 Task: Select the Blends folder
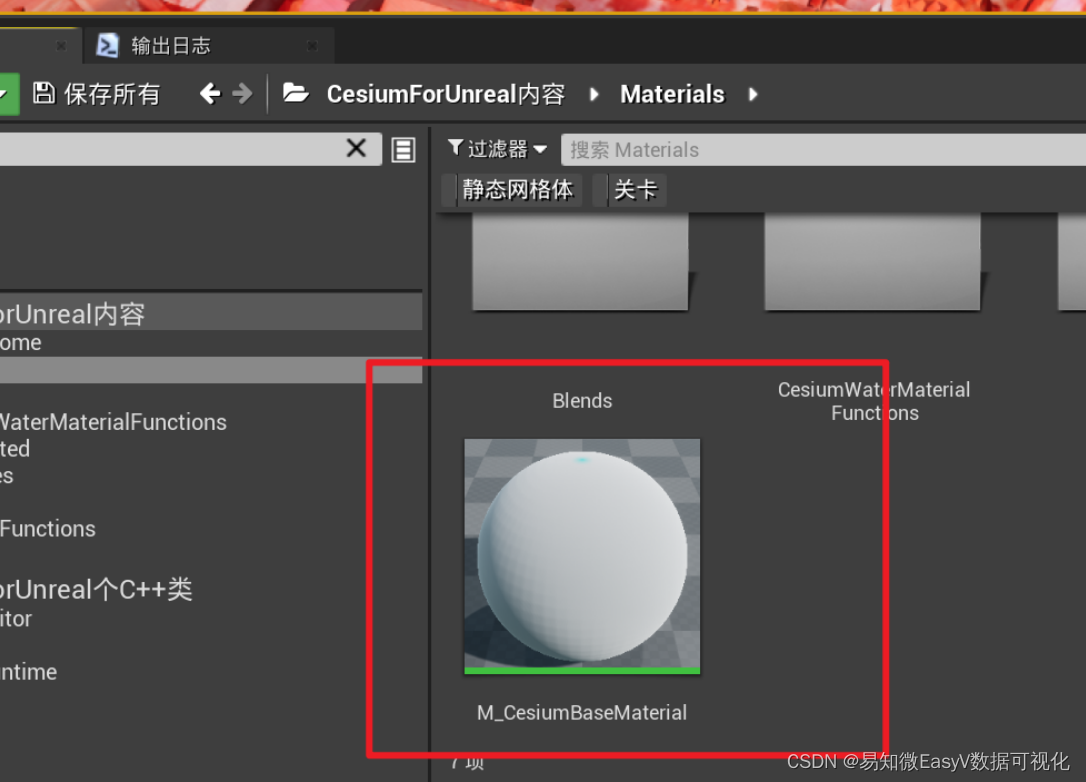[580, 262]
